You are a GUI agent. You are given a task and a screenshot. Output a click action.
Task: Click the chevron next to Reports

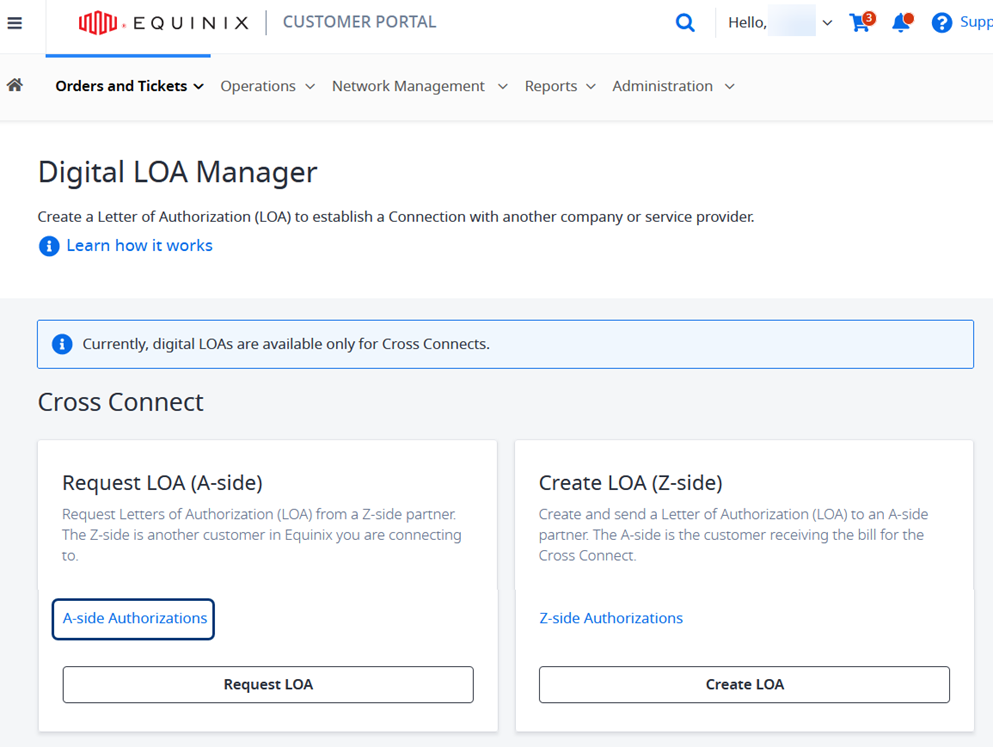tap(591, 87)
